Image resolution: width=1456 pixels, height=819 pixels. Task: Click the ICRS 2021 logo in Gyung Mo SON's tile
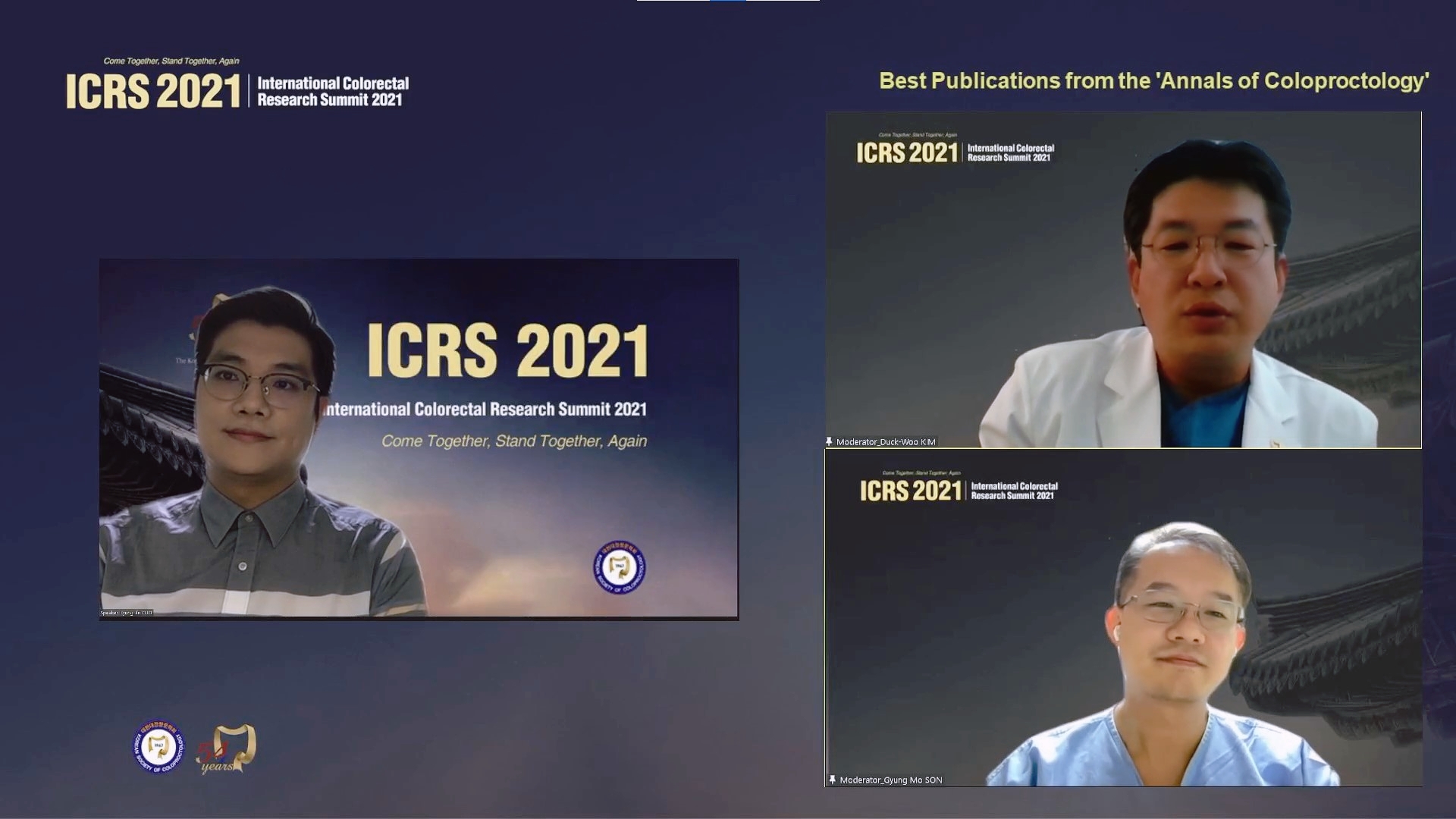tap(911, 491)
